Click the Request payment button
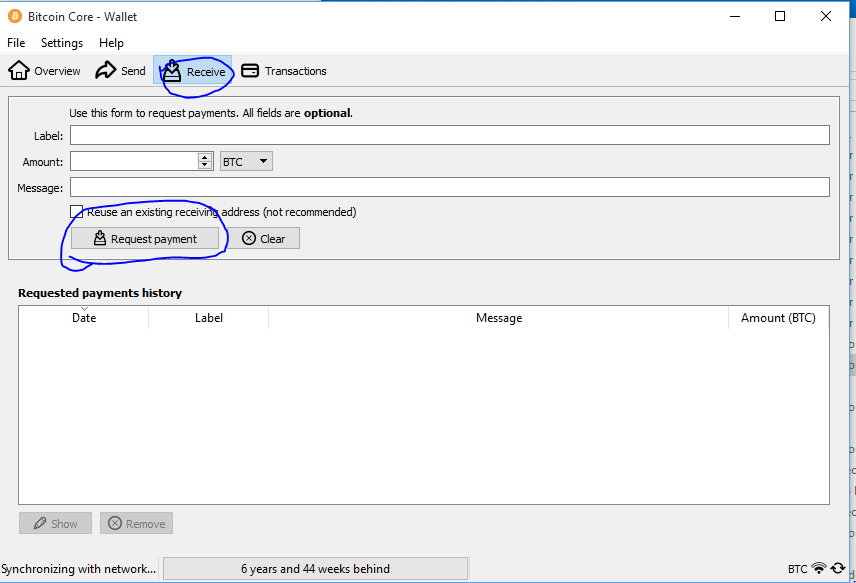 pyautogui.click(x=144, y=239)
